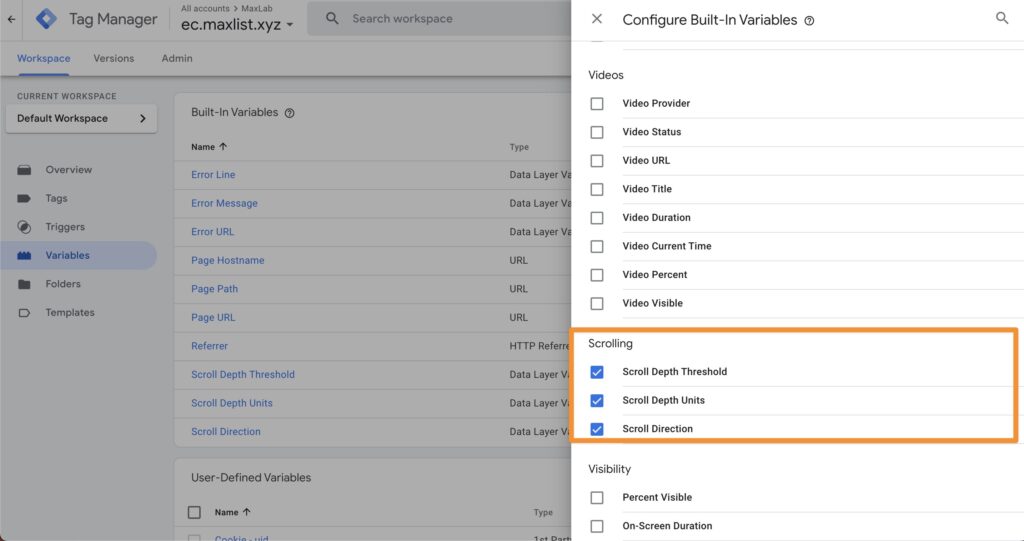Switch to the Versions tab
This screenshot has width=1024, height=541.
114,58
